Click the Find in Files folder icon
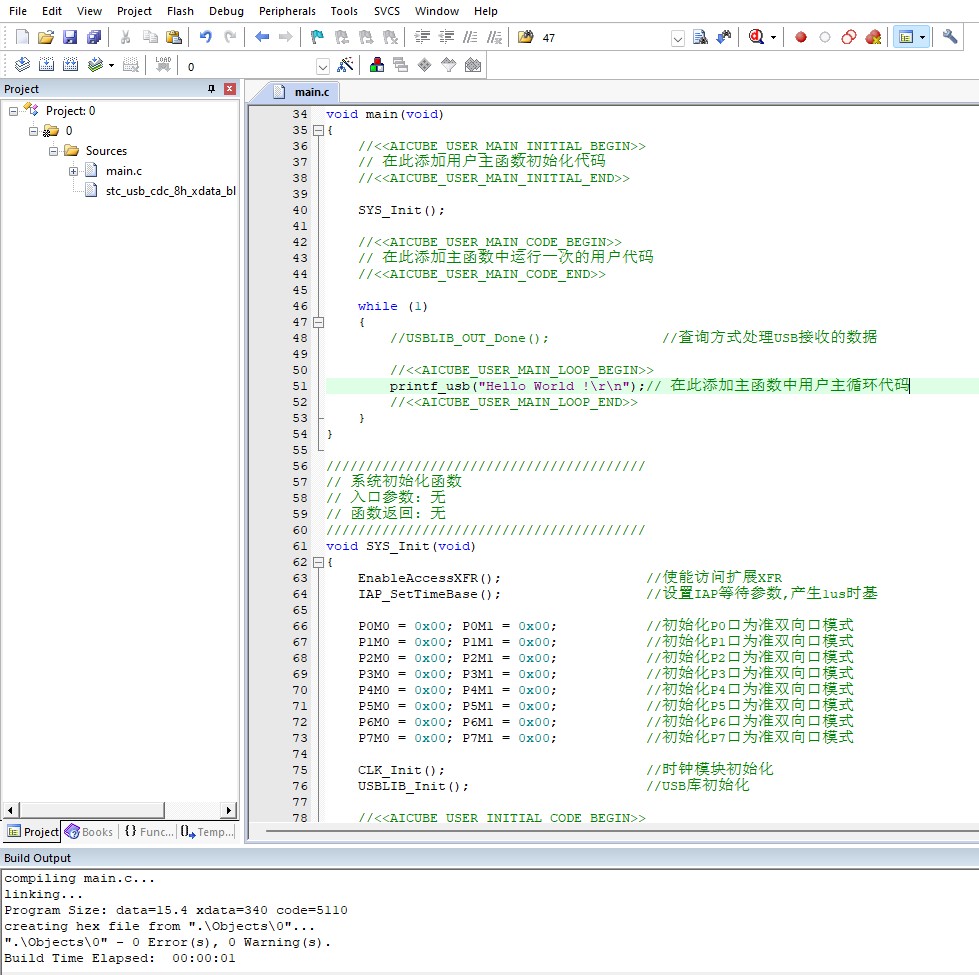The height and width of the screenshot is (975, 979). click(x=526, y=37)
